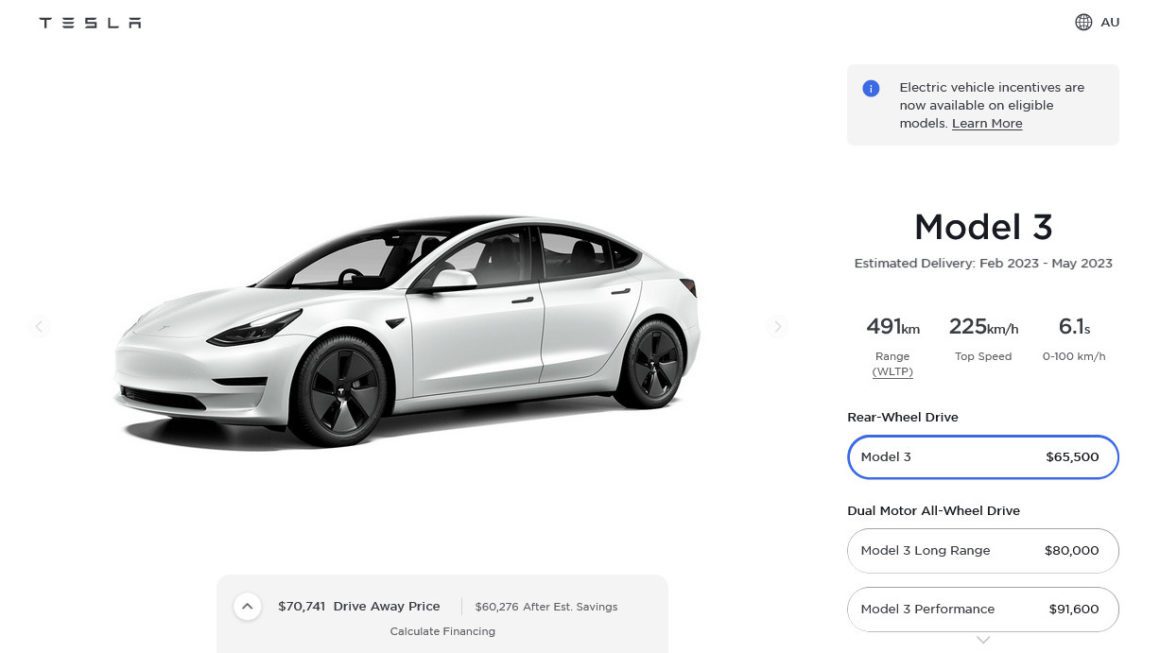The width and height of the screenshot is (1160, 653).
Task: Click the 225km/h Top Speed spec
Action: (982, 326)
